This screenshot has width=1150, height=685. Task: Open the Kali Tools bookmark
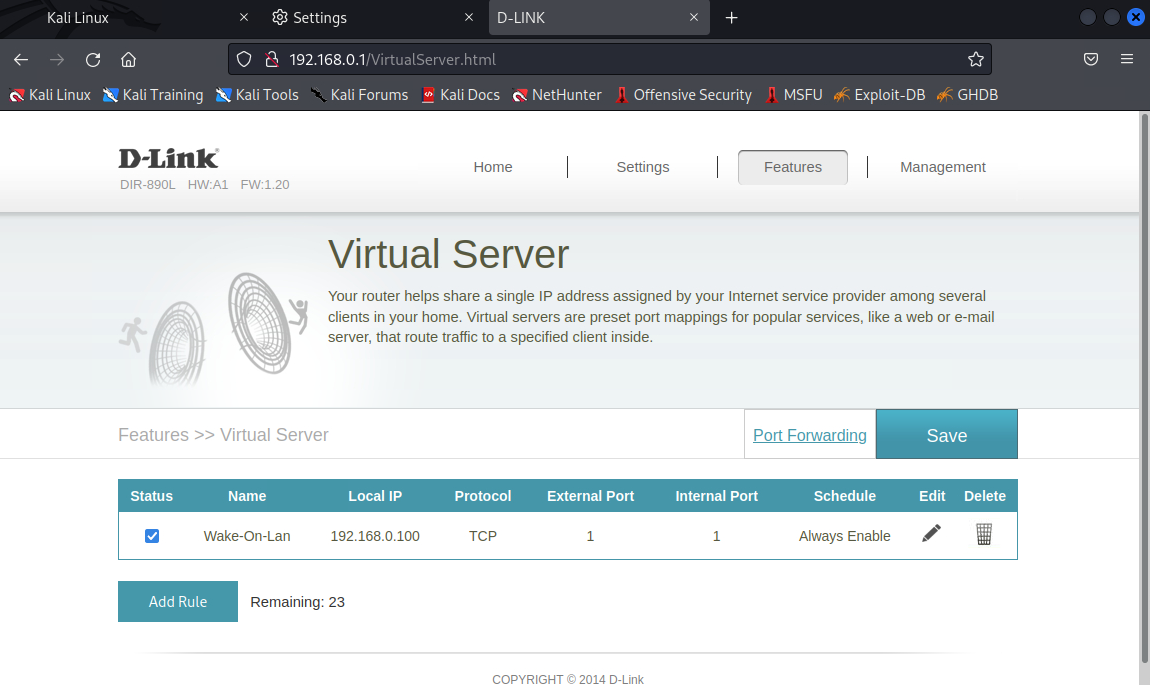coord(257,95)
